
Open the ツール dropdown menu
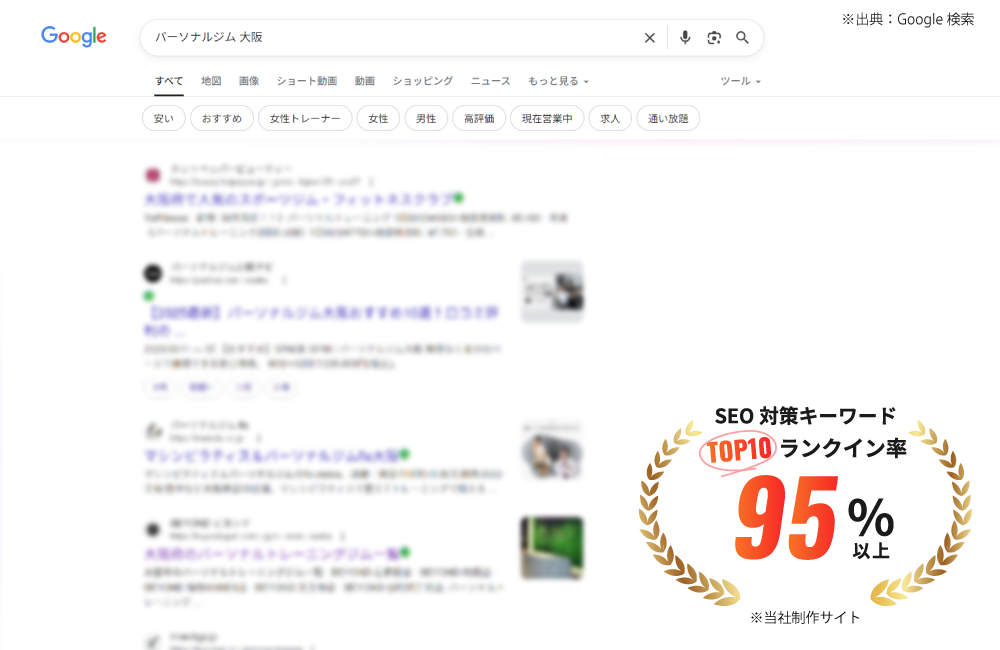tap(740, 81)
